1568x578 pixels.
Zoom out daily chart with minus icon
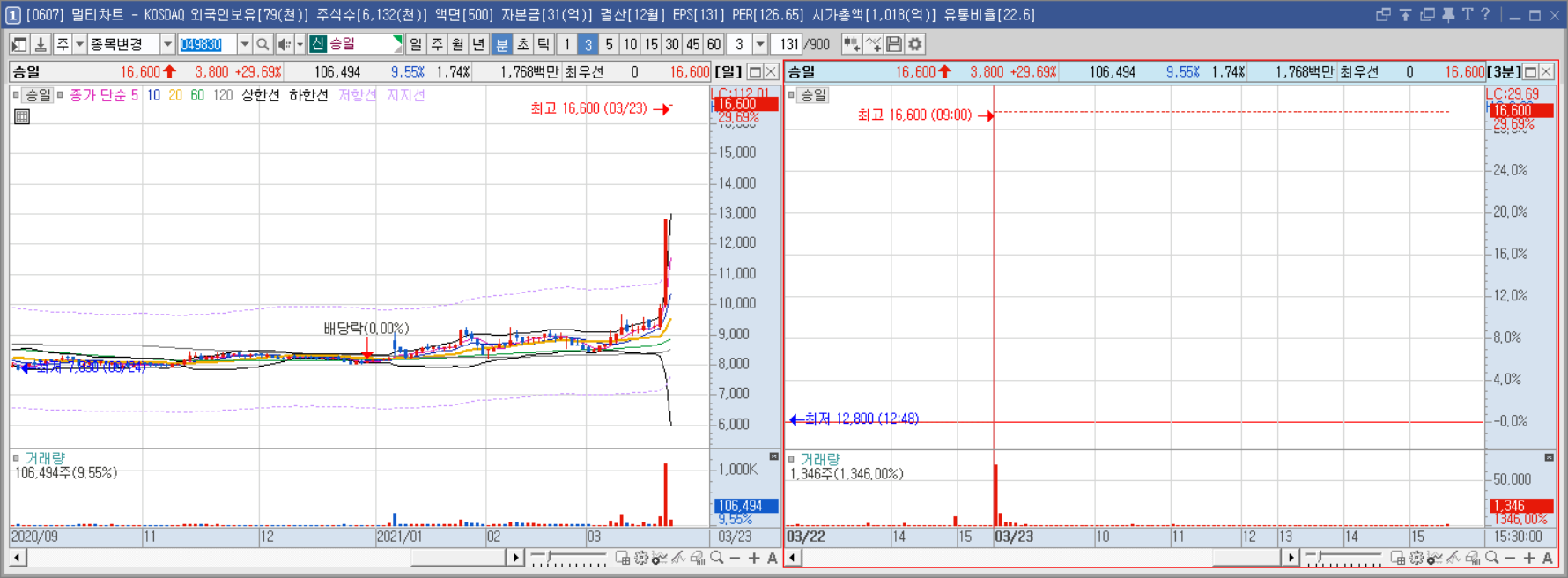736,558
